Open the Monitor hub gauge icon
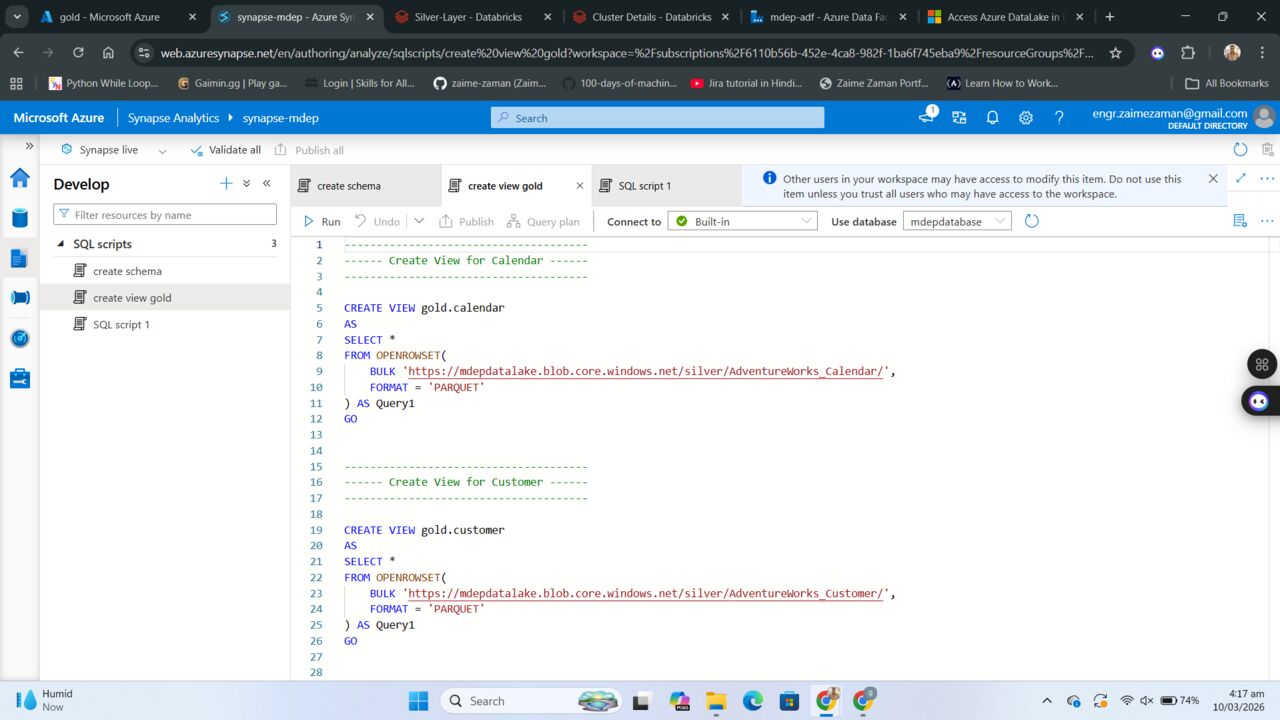This screenshot has height=720, width=1280. pyautogui.click(x=20, y=338)
